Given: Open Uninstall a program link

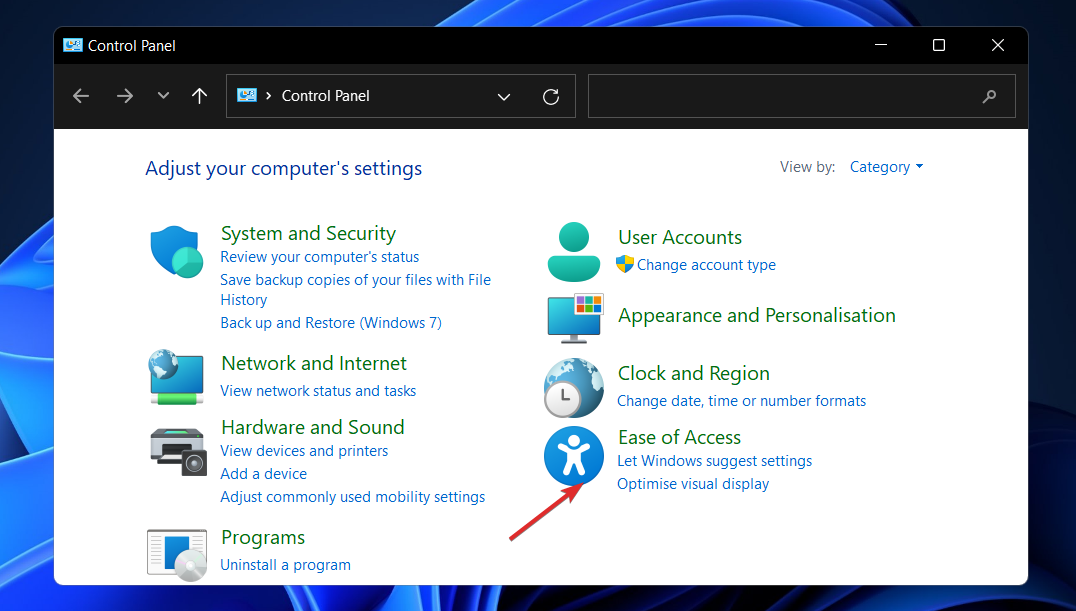Looking at the screenshot, I should tap(285, 565).
